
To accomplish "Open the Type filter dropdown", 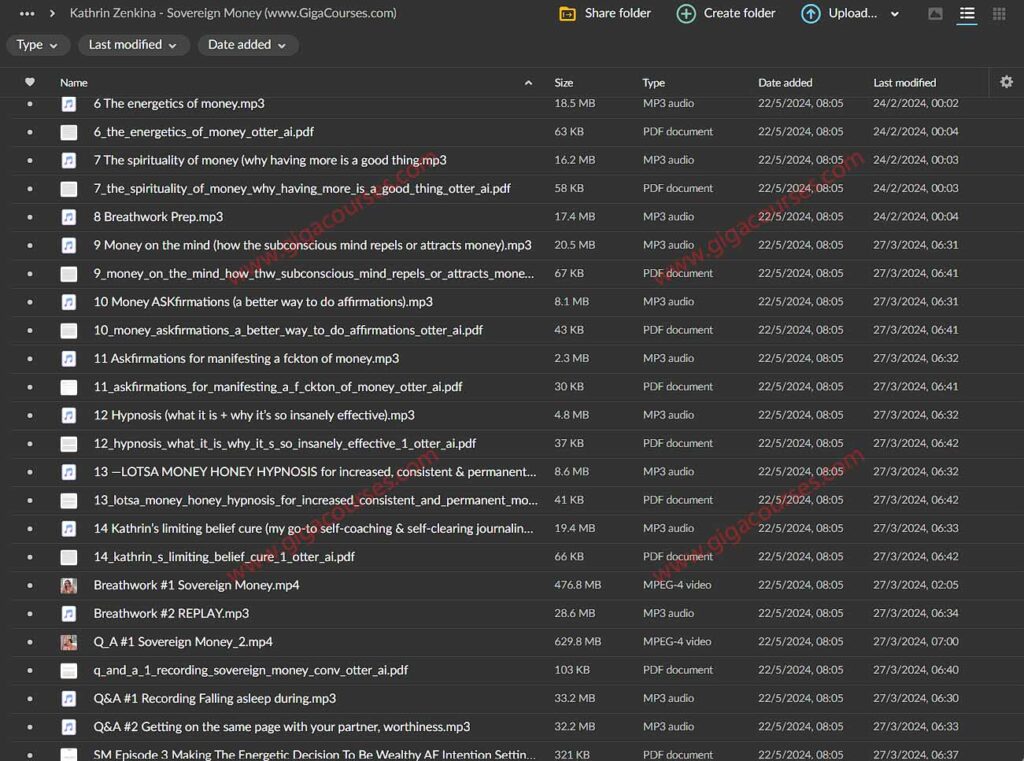I will click(x=38, y=45).
